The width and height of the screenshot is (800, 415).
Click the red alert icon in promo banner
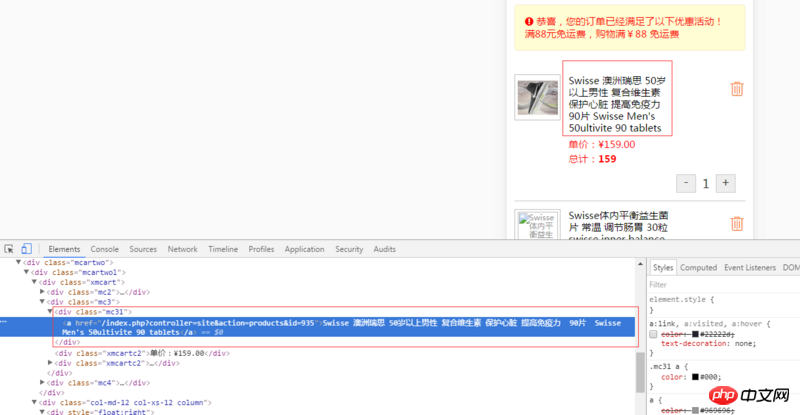tap(529, 21)
